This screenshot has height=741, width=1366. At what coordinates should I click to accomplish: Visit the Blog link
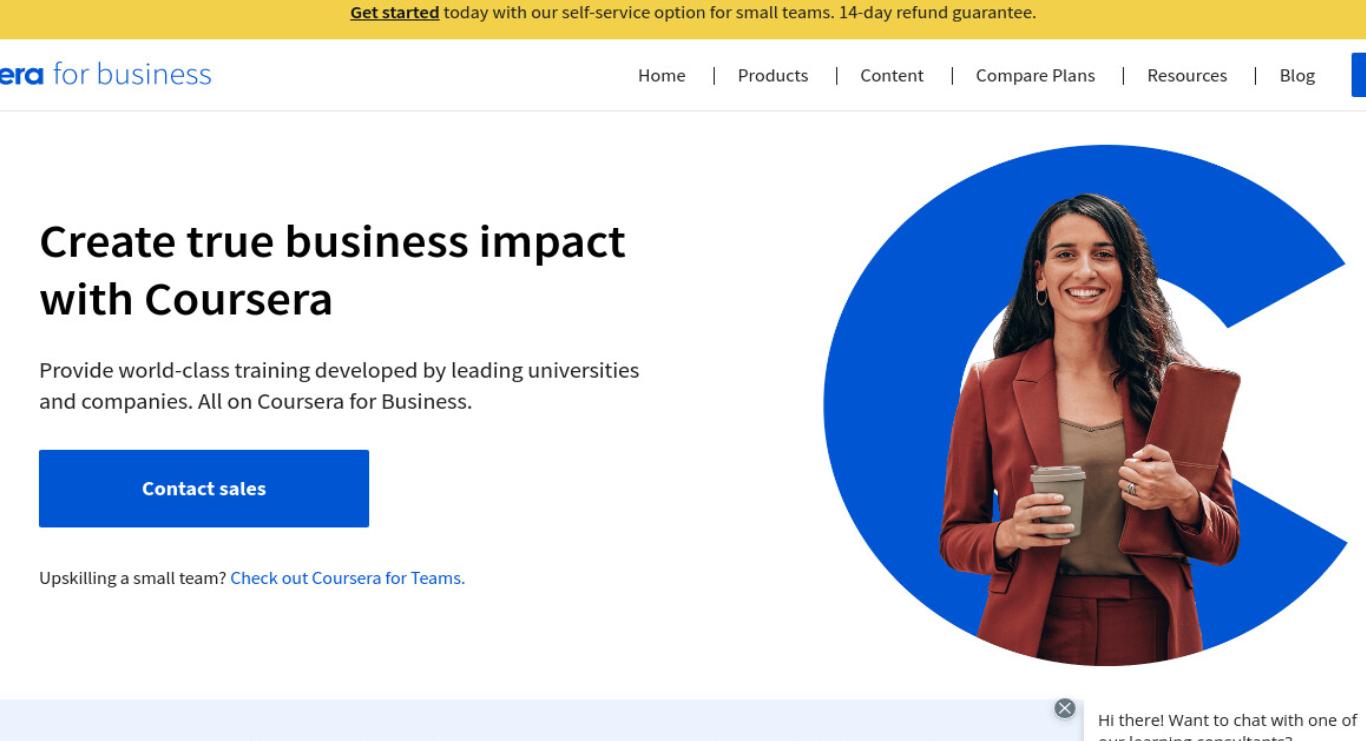[x=1297, y=75]
